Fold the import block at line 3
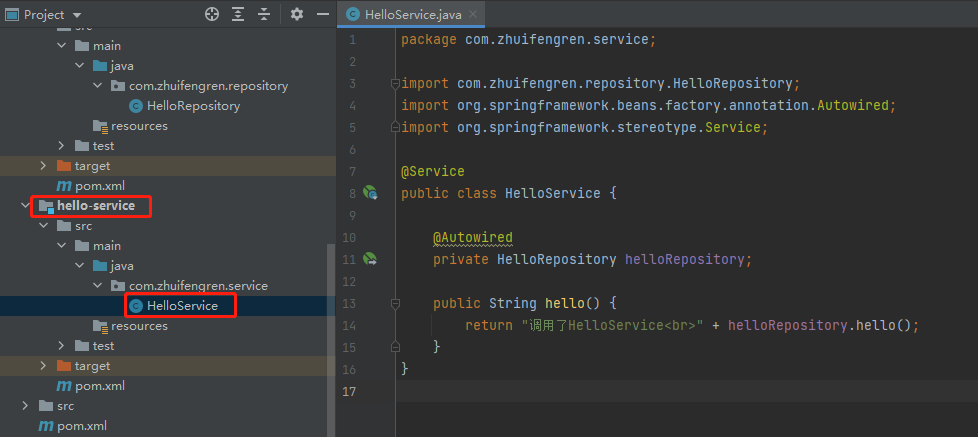 click(396, 83)
